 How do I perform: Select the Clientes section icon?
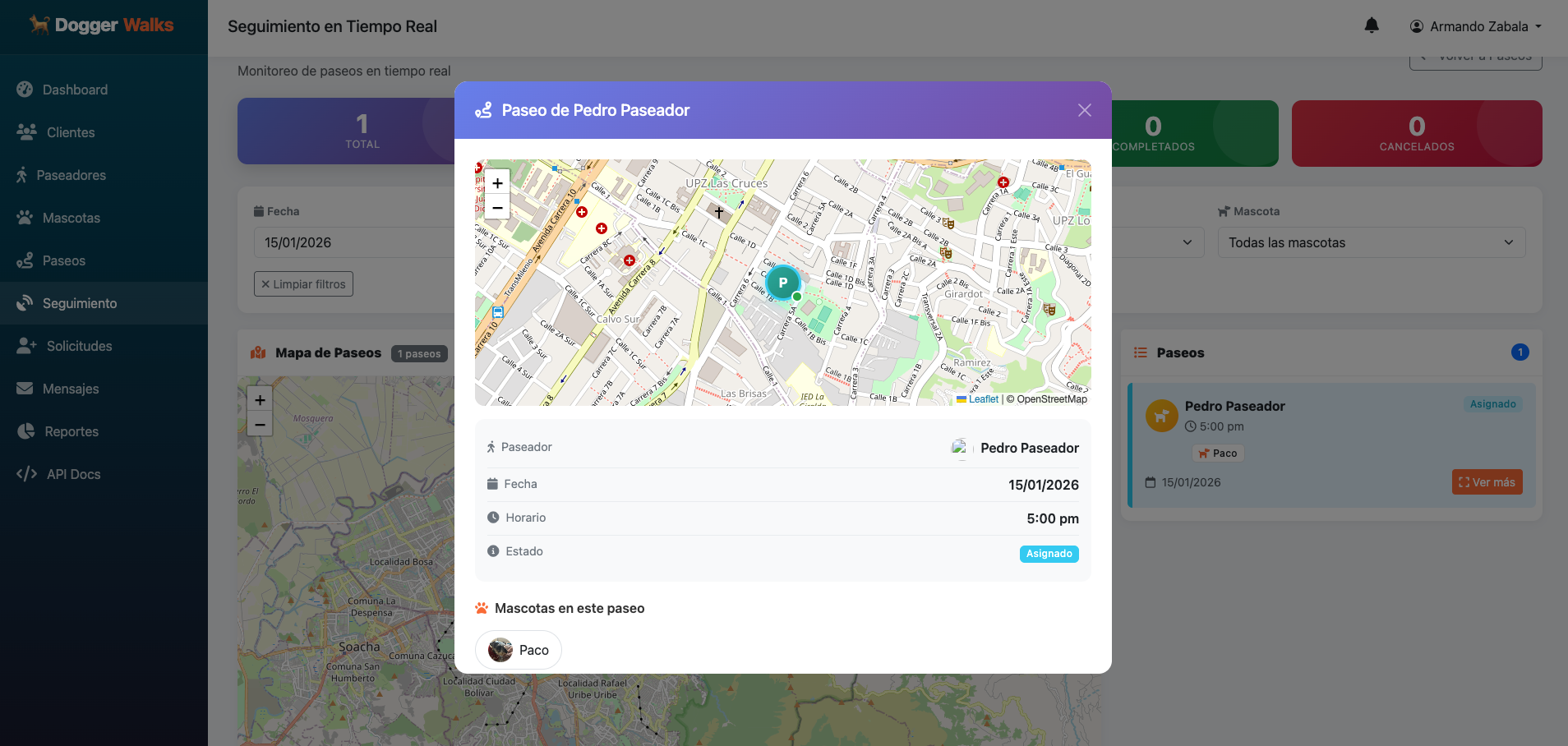tap(26, 132)
